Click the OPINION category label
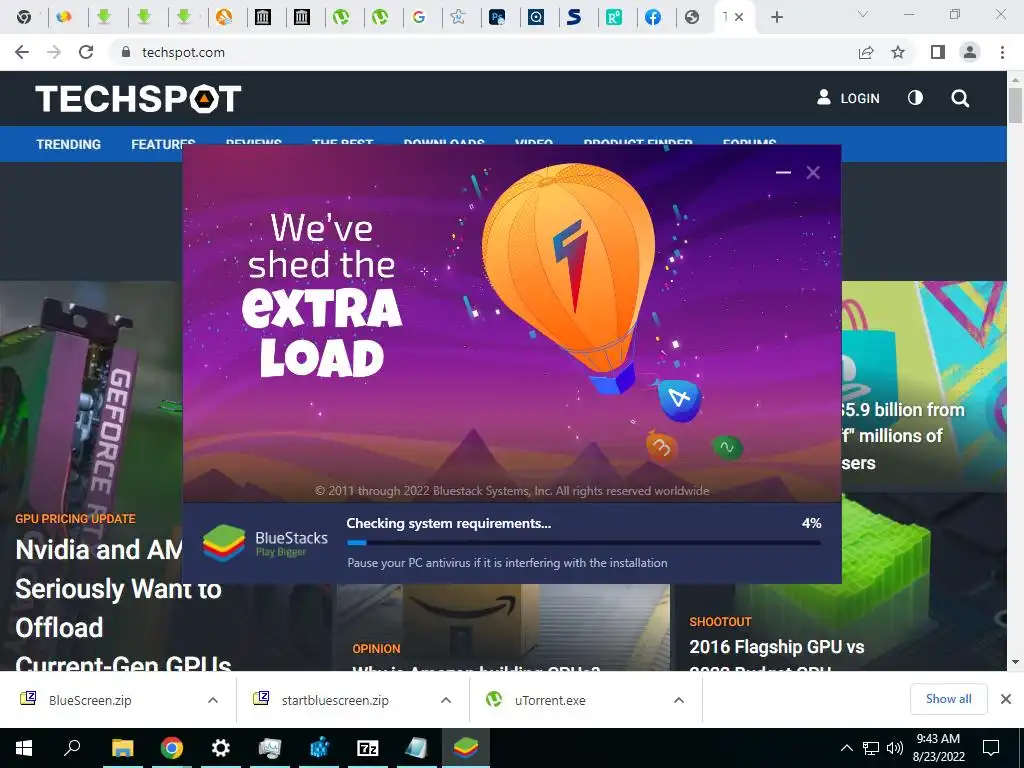 (x=376, y=648)
